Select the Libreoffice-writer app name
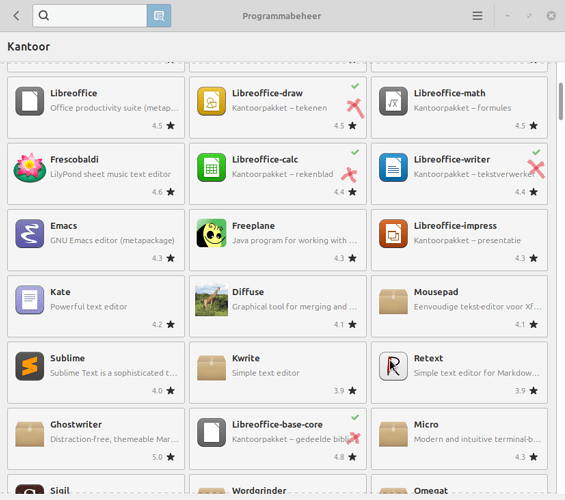The height and width of the screenshot is (500, 565). tap(451, 159)
